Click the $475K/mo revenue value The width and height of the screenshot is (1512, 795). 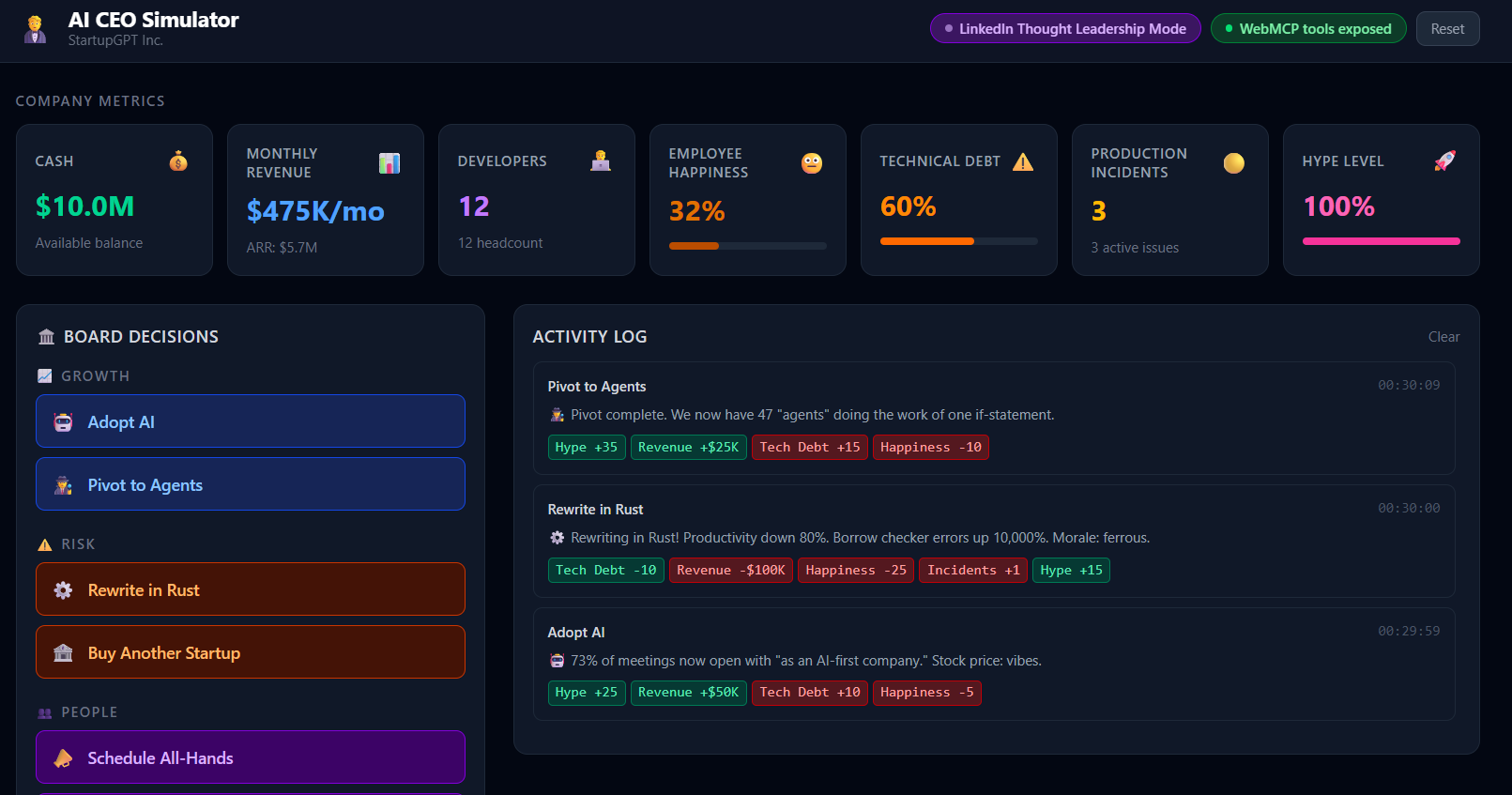315,211
